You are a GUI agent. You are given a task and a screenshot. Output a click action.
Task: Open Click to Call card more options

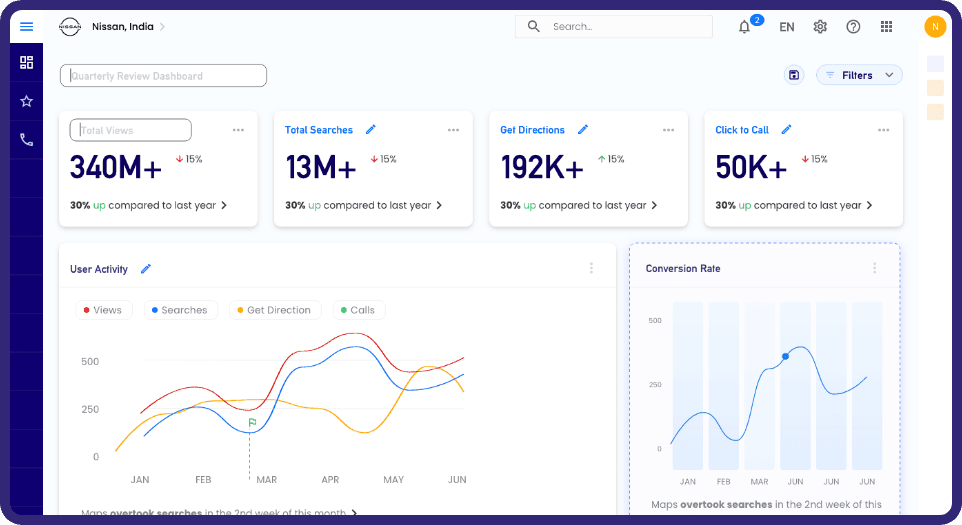tap(883, 130)
